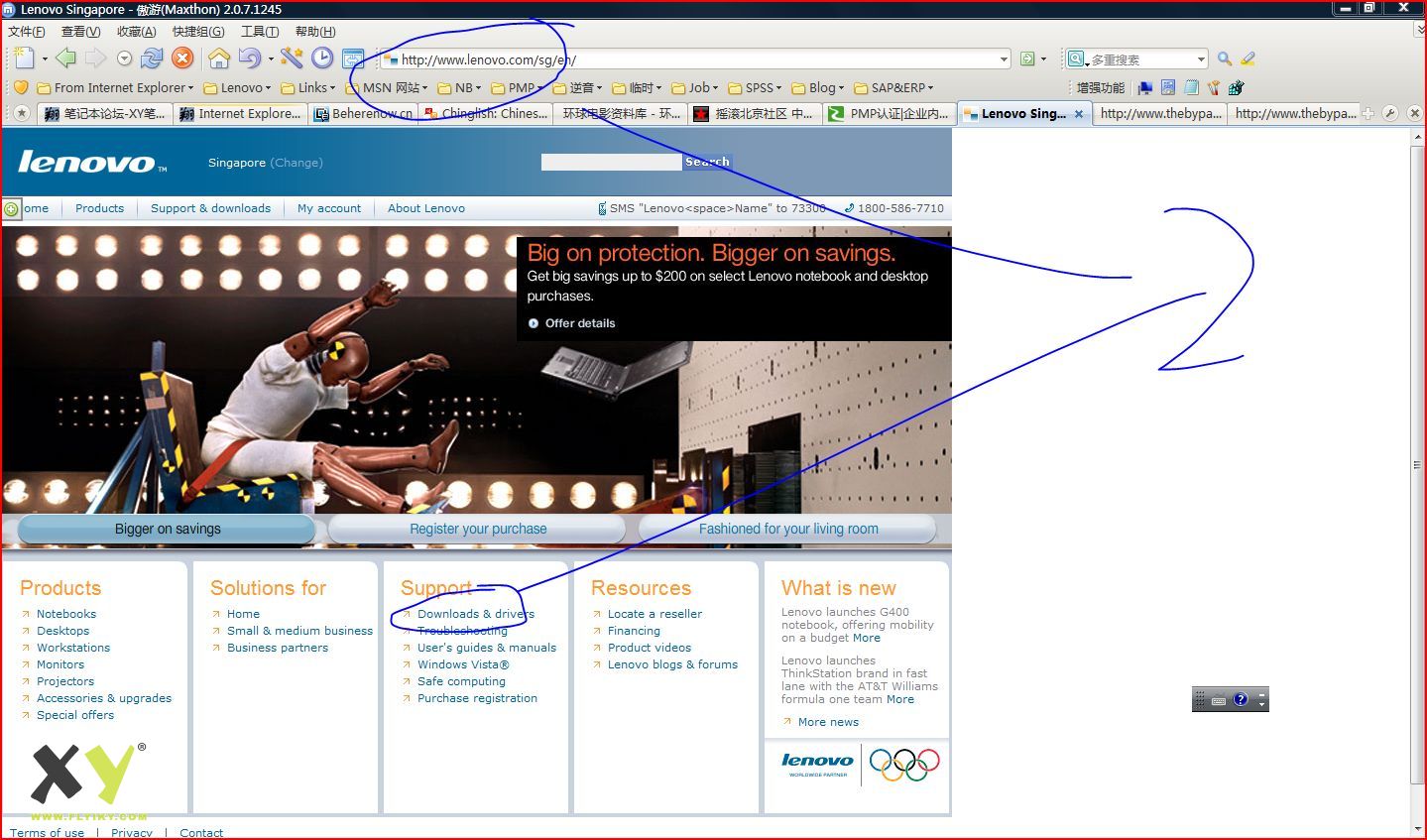The image size is (1427, 840).
Task: Click the keyboard icon on floating language bar
Action: tap(1219, 700)
